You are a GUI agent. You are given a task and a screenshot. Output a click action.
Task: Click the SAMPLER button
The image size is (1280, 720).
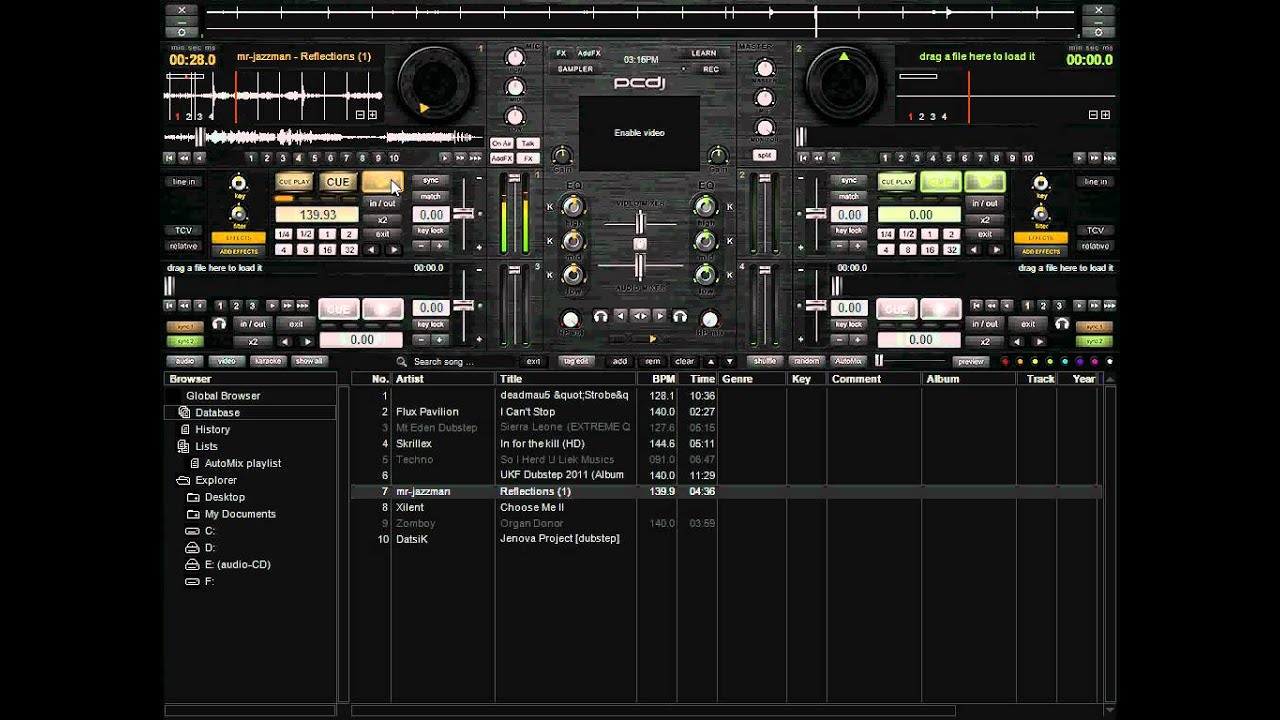(575, 69)
